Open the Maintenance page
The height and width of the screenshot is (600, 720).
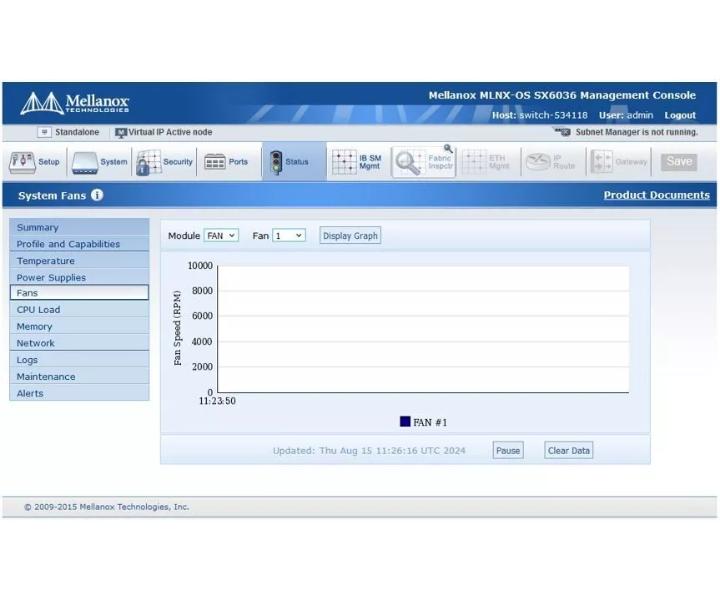(x=79, y=376)
